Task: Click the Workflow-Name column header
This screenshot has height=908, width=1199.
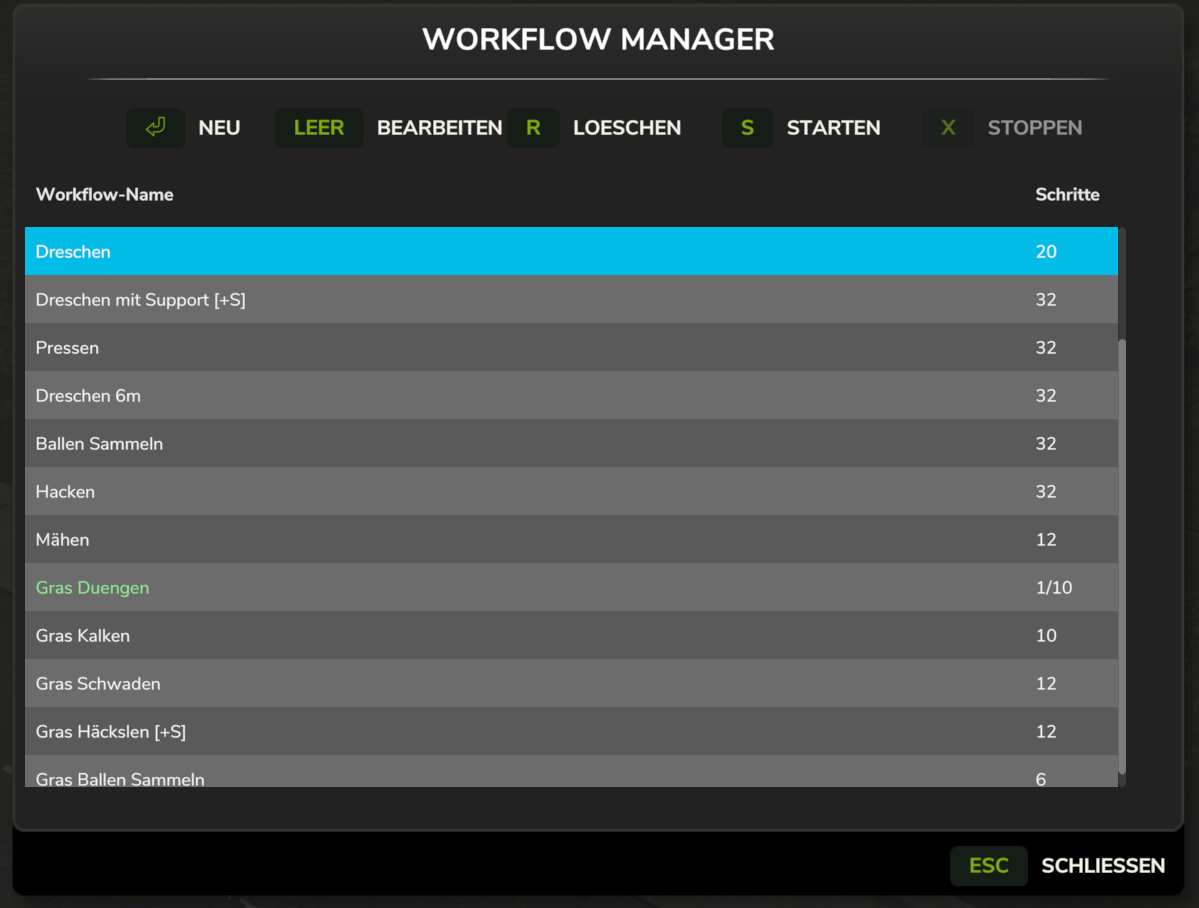Action: coord(105,194)
